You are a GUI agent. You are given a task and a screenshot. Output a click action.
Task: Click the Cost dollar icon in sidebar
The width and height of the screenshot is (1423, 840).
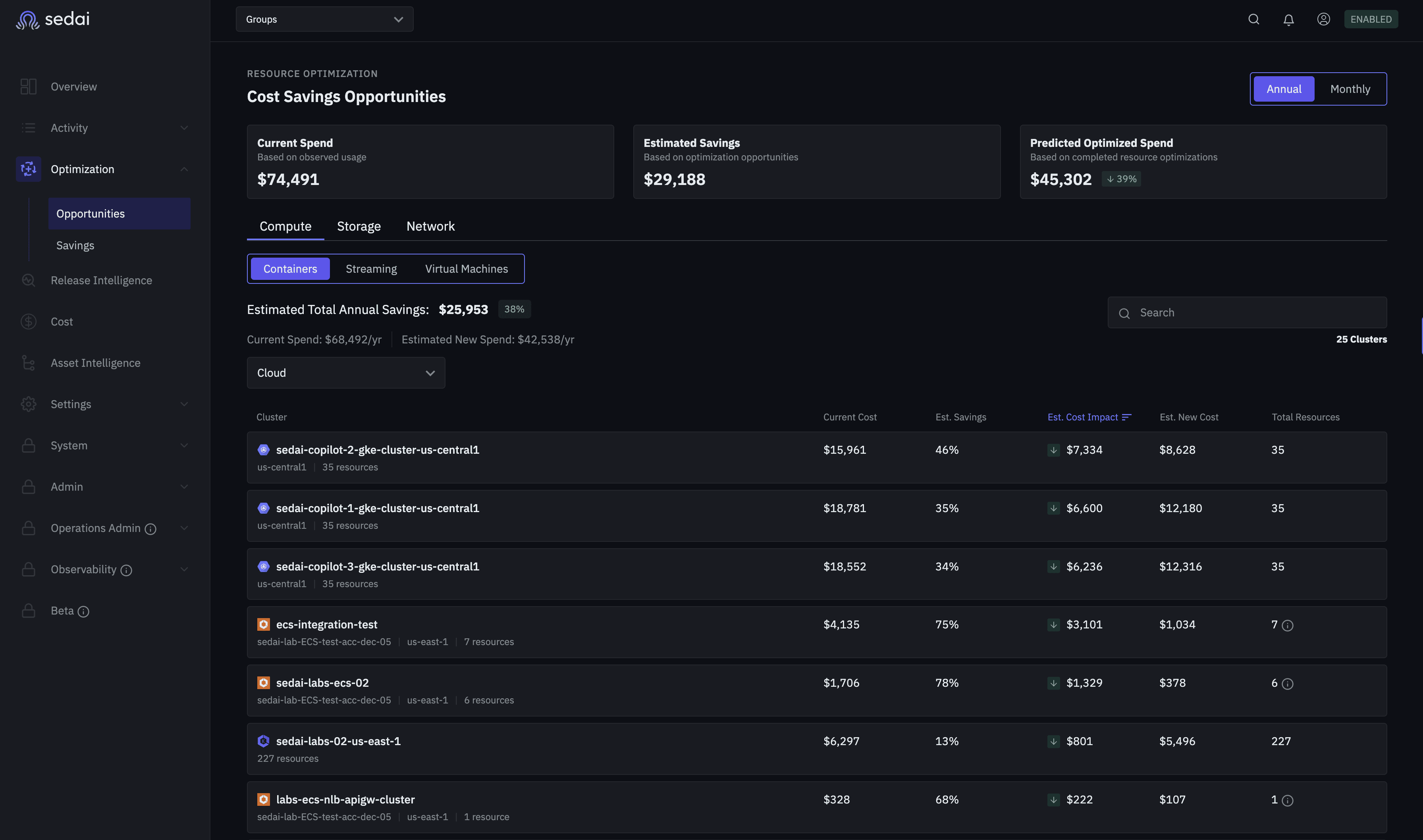coord(28,322)
